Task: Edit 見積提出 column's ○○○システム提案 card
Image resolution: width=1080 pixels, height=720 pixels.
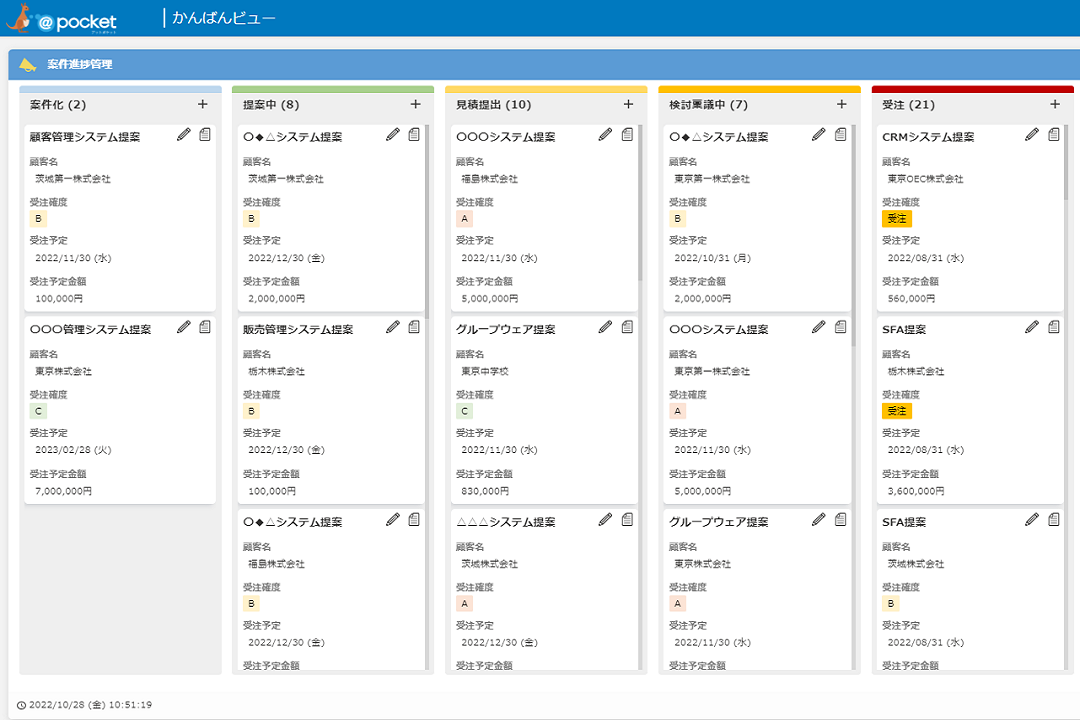Action: click(605, 134)
